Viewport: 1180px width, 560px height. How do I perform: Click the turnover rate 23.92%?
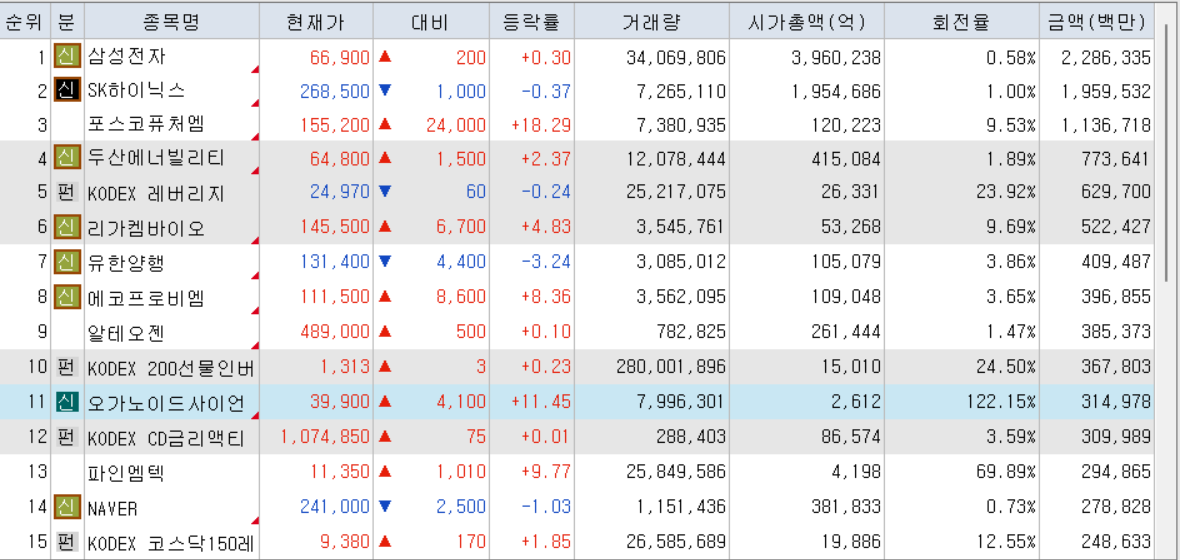pos(1005,193)
